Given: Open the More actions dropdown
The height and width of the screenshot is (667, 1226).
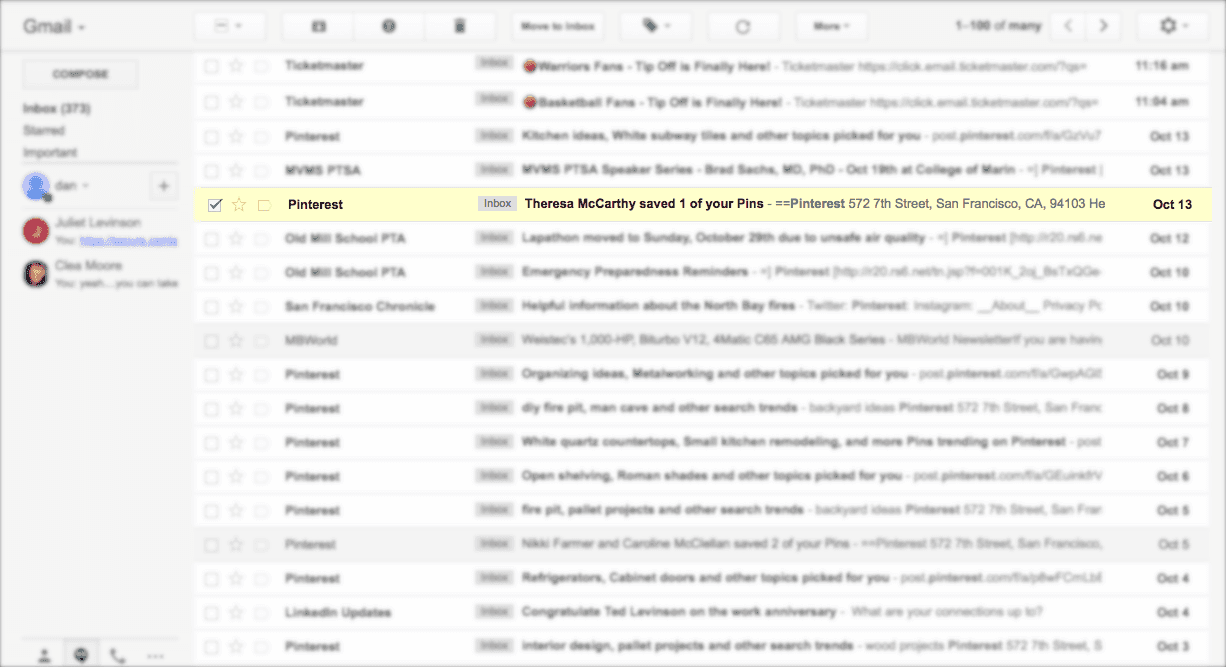Looking at the screenshot, I should pos(832,26).
